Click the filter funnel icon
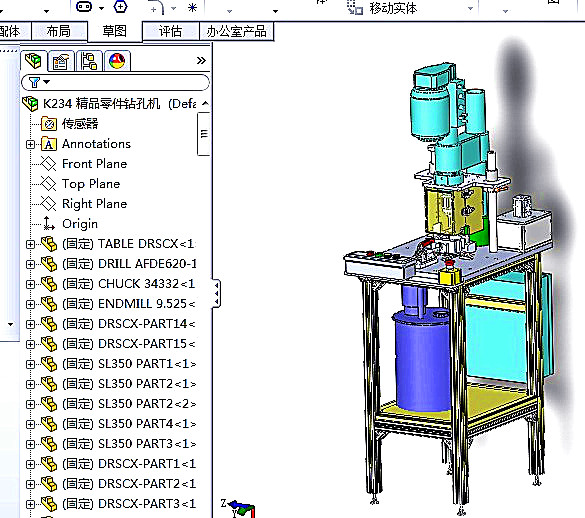 [34, 82]
